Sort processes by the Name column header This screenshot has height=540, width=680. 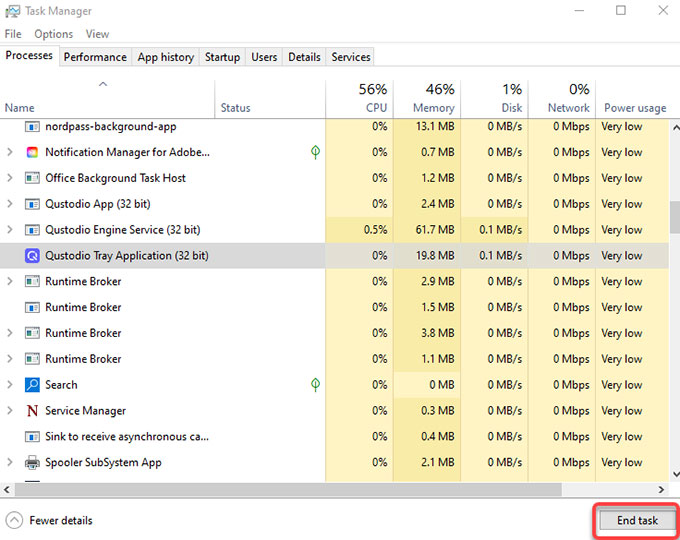(x=107, y=99)
